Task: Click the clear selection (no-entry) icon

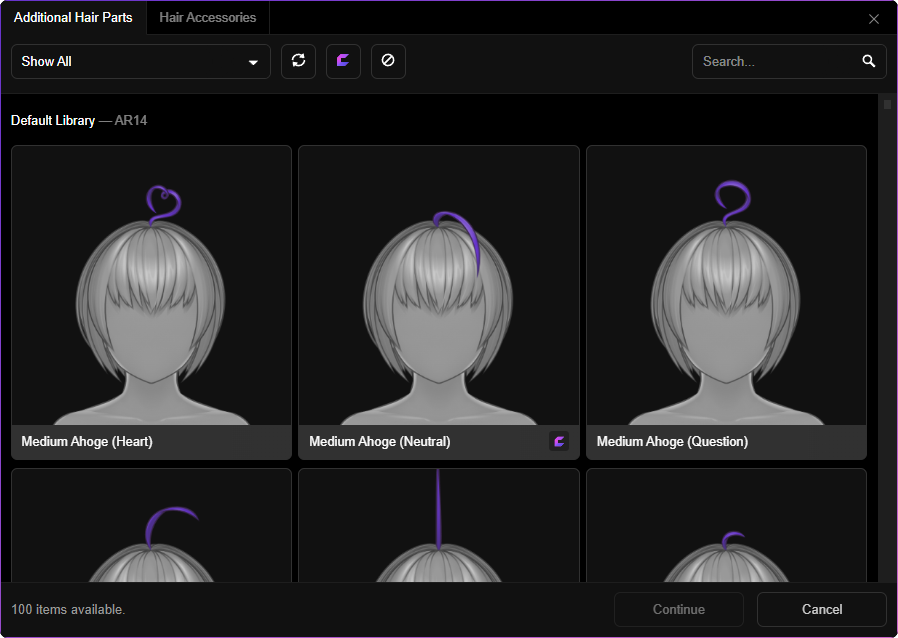Action: click(x=388, y=61)
